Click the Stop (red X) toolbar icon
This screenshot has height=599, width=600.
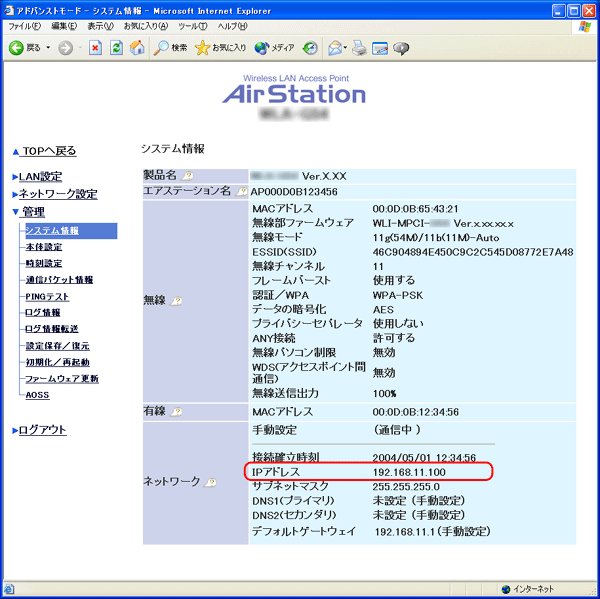coord(95,48)
